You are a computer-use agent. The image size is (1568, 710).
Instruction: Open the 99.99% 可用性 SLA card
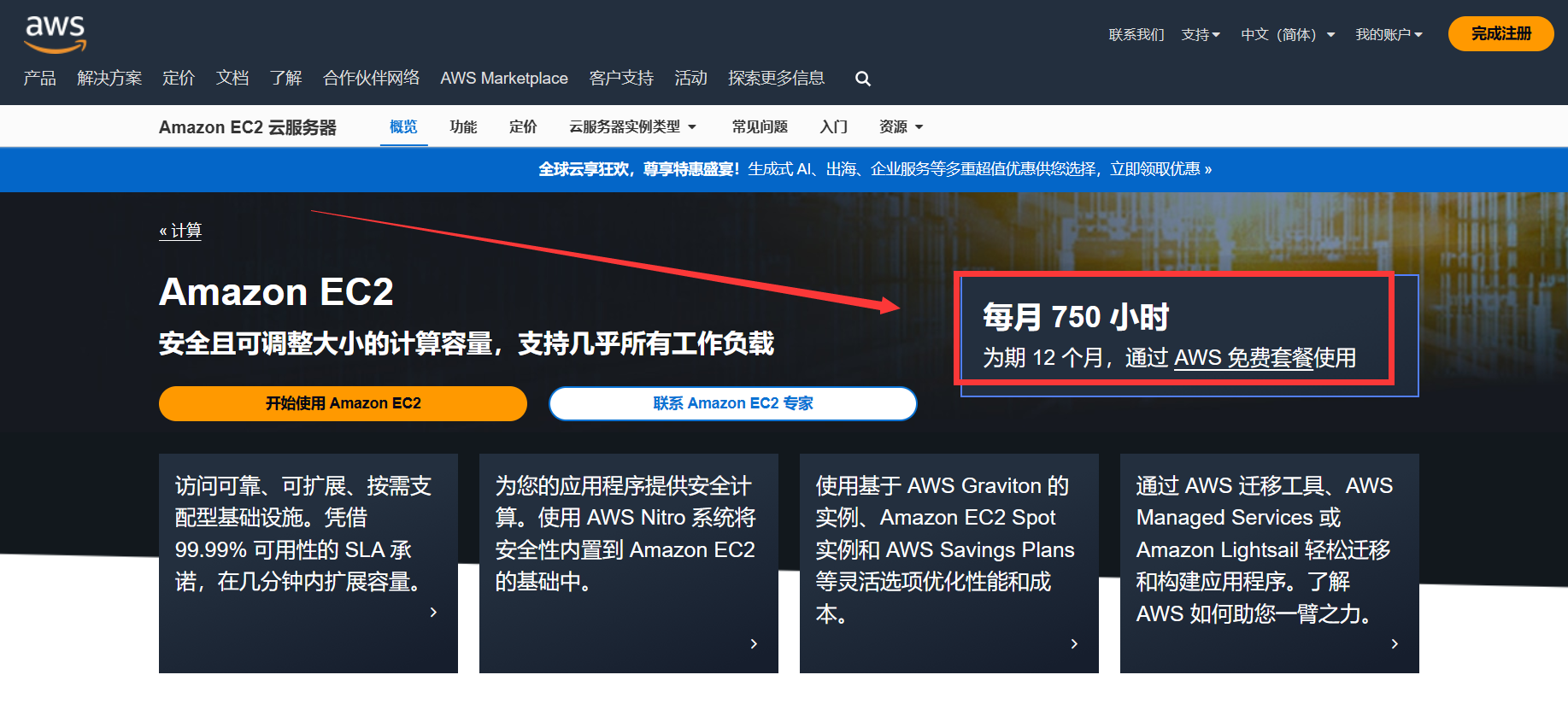pos(308,563)
